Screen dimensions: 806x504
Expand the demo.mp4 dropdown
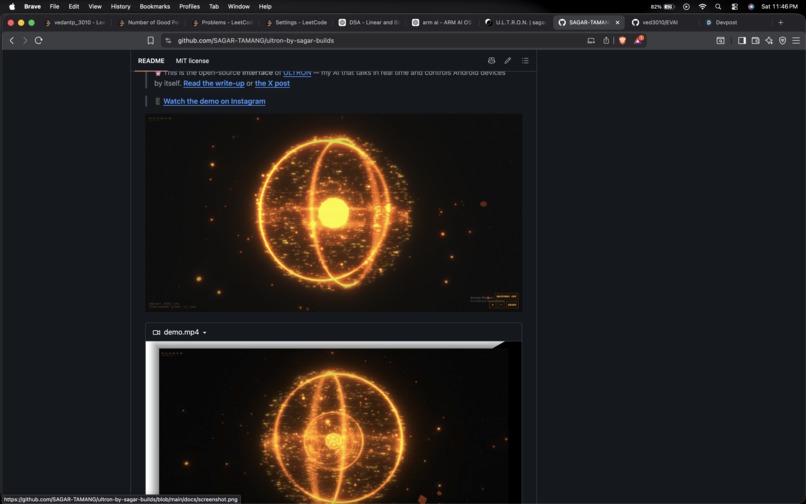pyautogui.click(x=180, y=332)
